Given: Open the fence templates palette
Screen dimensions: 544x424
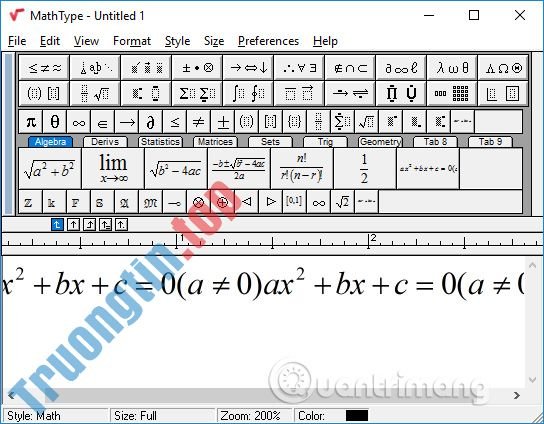Looking at the screenshot, I should 44,93.
